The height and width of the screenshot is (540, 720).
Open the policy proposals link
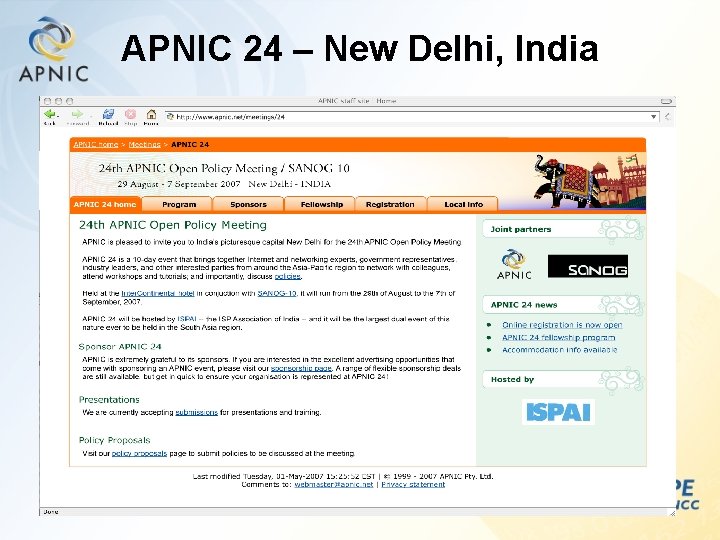(139, 453)
